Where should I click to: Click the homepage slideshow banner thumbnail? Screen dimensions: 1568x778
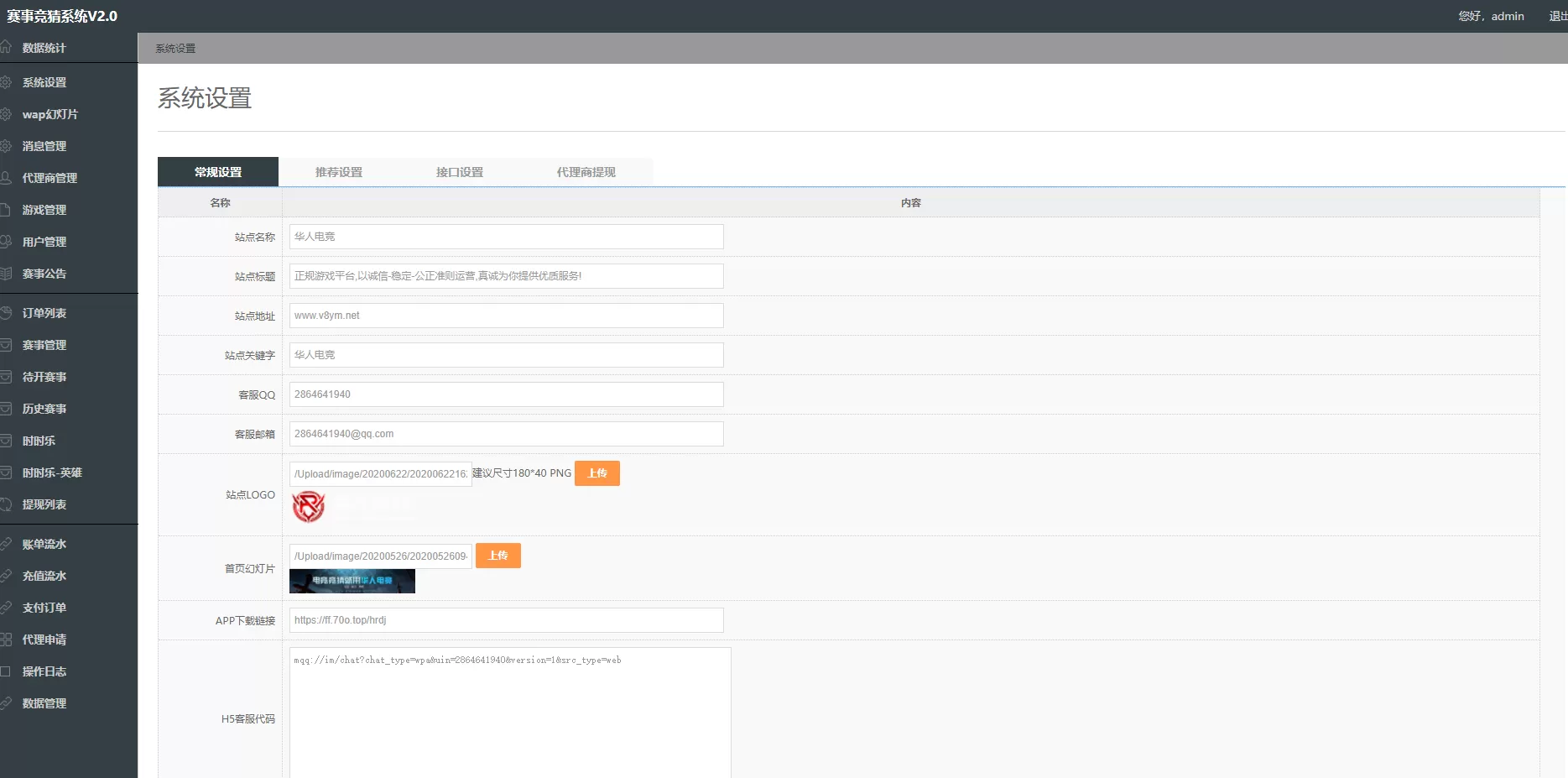[352, 581]
